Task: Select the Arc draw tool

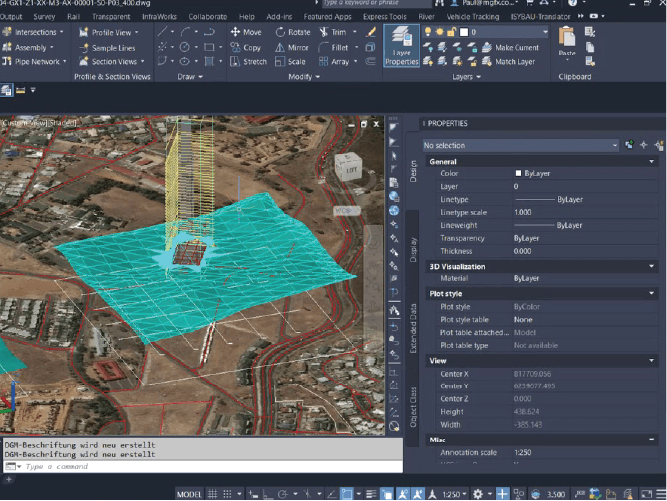Action: click(185, 32)
